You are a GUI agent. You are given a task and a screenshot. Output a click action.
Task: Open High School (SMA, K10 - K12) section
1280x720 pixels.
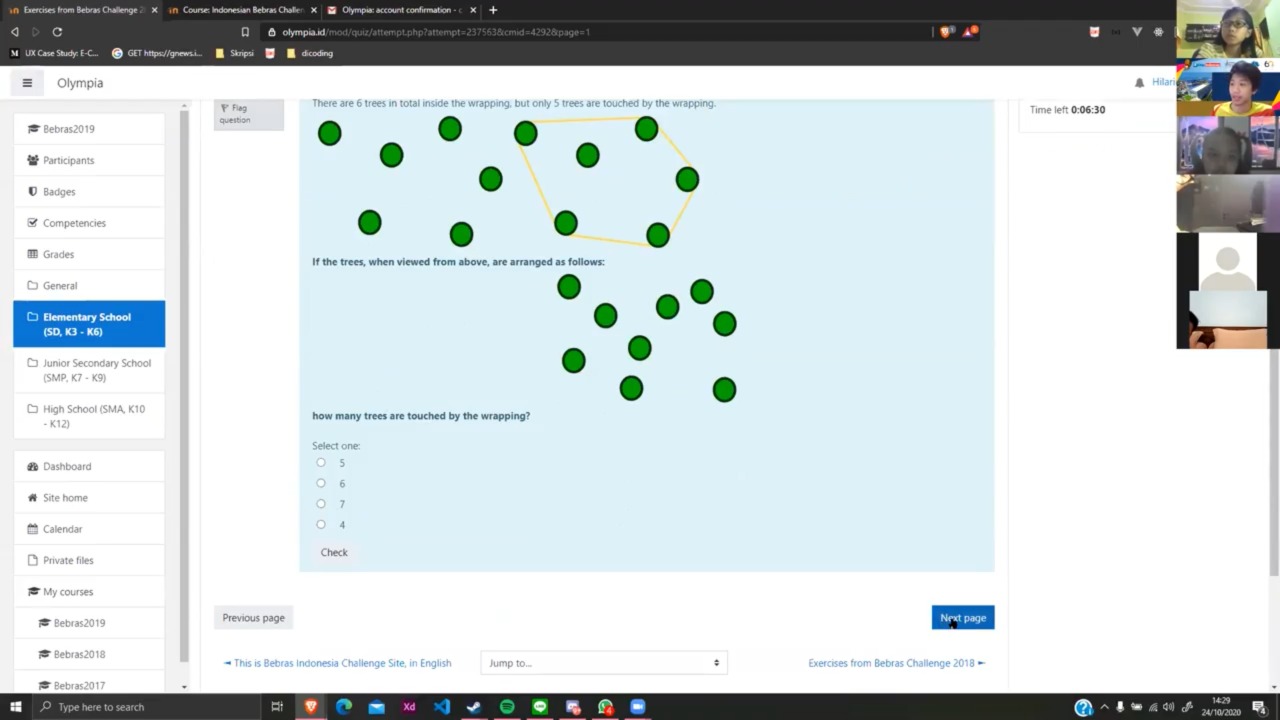coord(89,416)
